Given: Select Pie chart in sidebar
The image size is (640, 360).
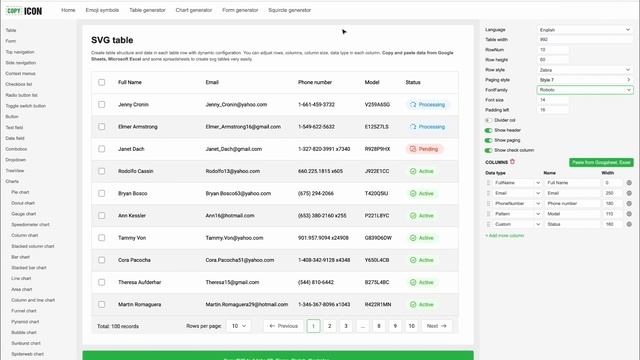Looking at the screenshot, I should [20, 192].
